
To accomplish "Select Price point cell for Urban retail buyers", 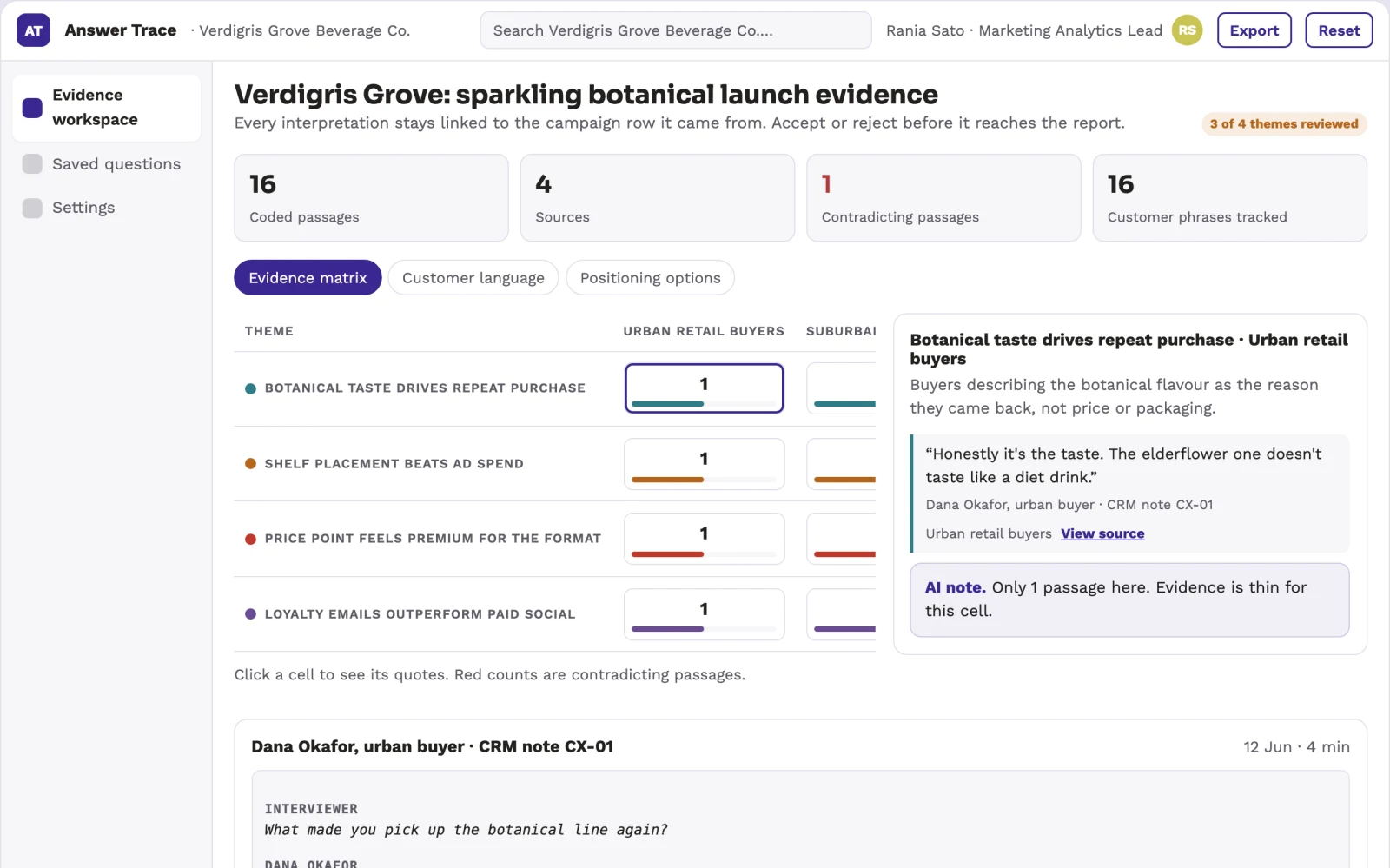I will pyautogui.click(x=705, y=539).
